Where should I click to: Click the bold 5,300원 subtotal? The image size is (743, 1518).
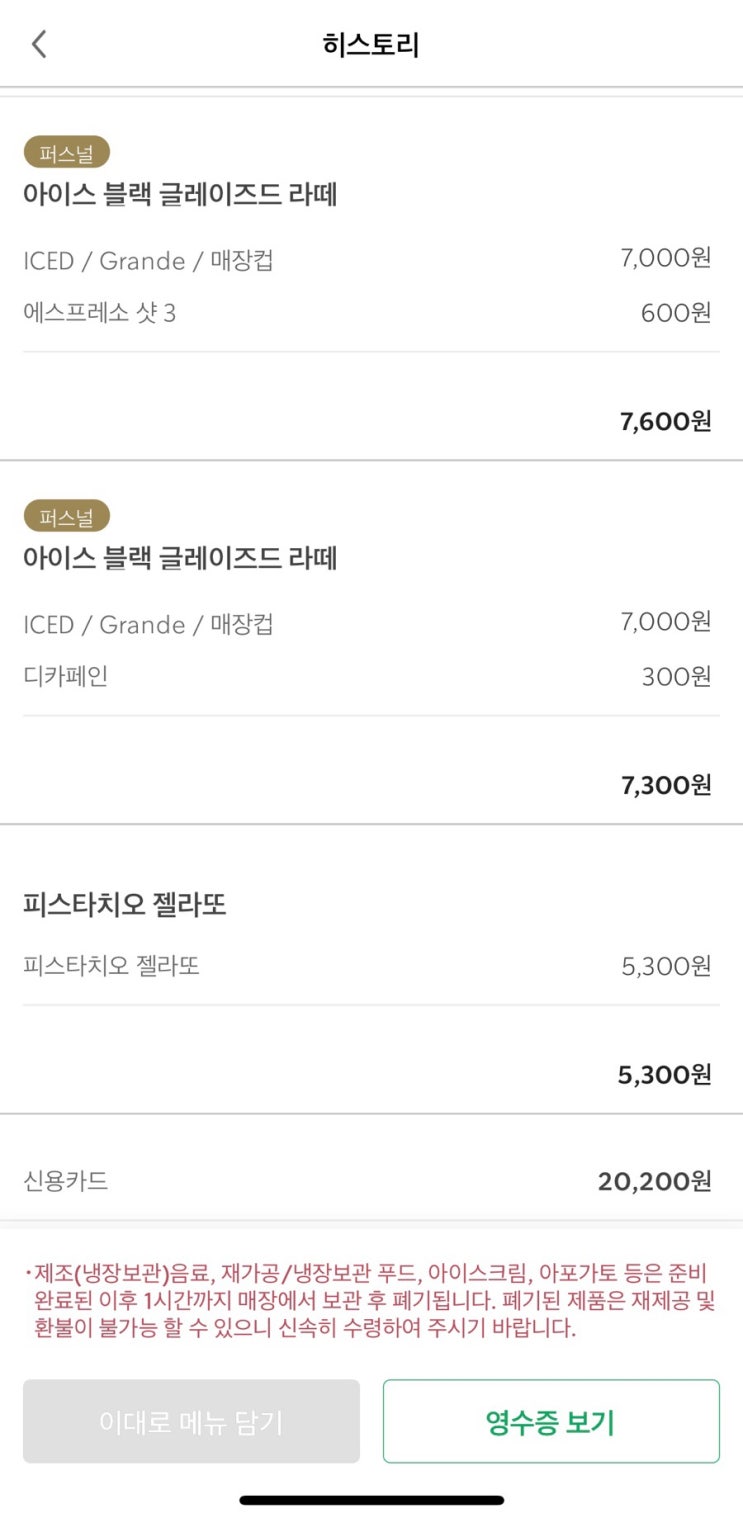click(x=664, y=1075)
